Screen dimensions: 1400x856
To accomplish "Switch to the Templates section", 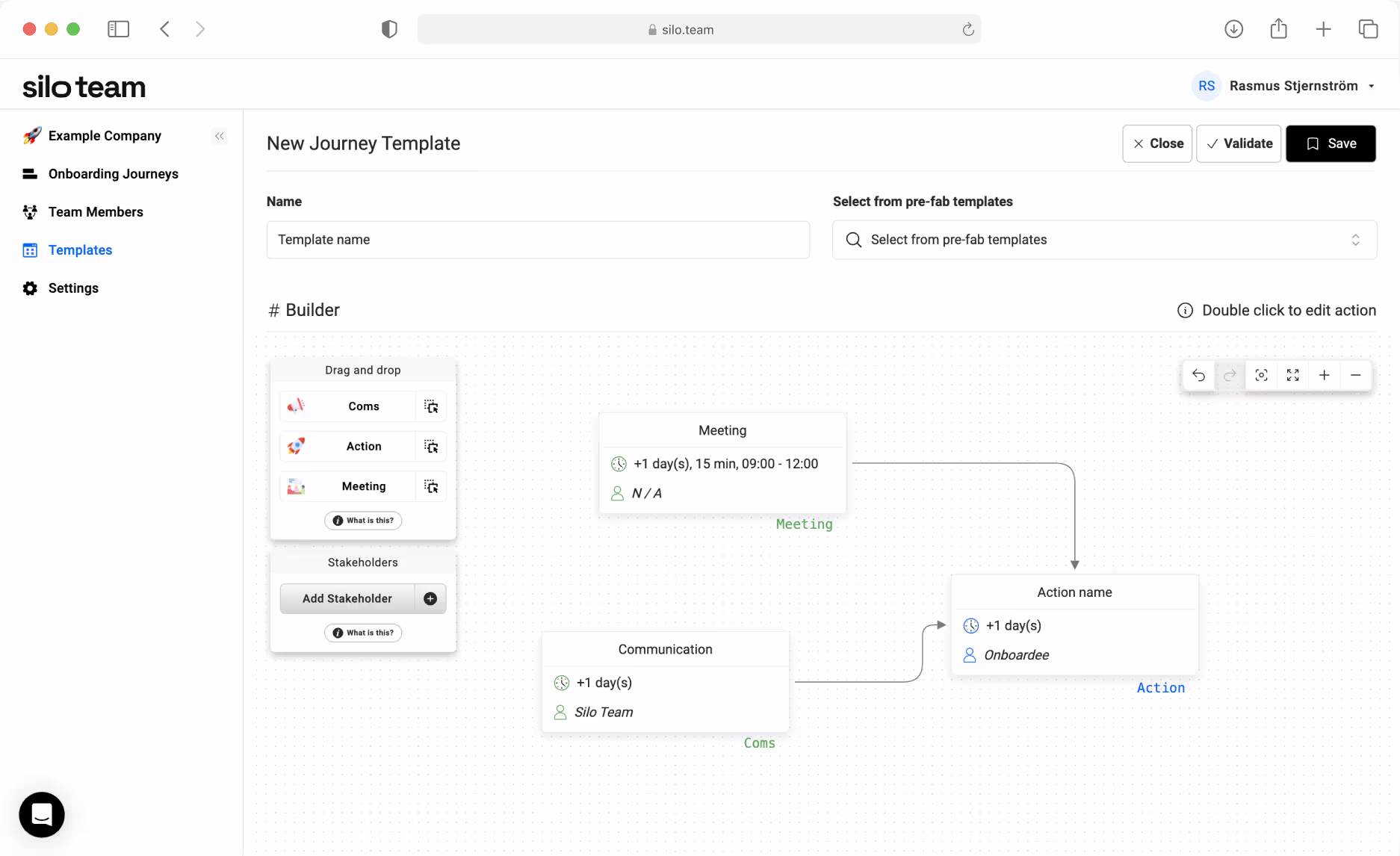I will point(79,249).
